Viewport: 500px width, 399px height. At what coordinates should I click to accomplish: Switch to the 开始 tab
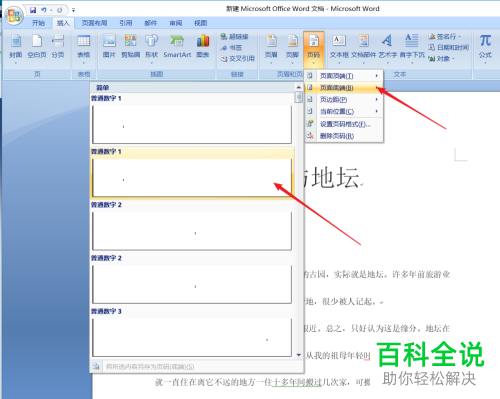click(x=38, y=23)
